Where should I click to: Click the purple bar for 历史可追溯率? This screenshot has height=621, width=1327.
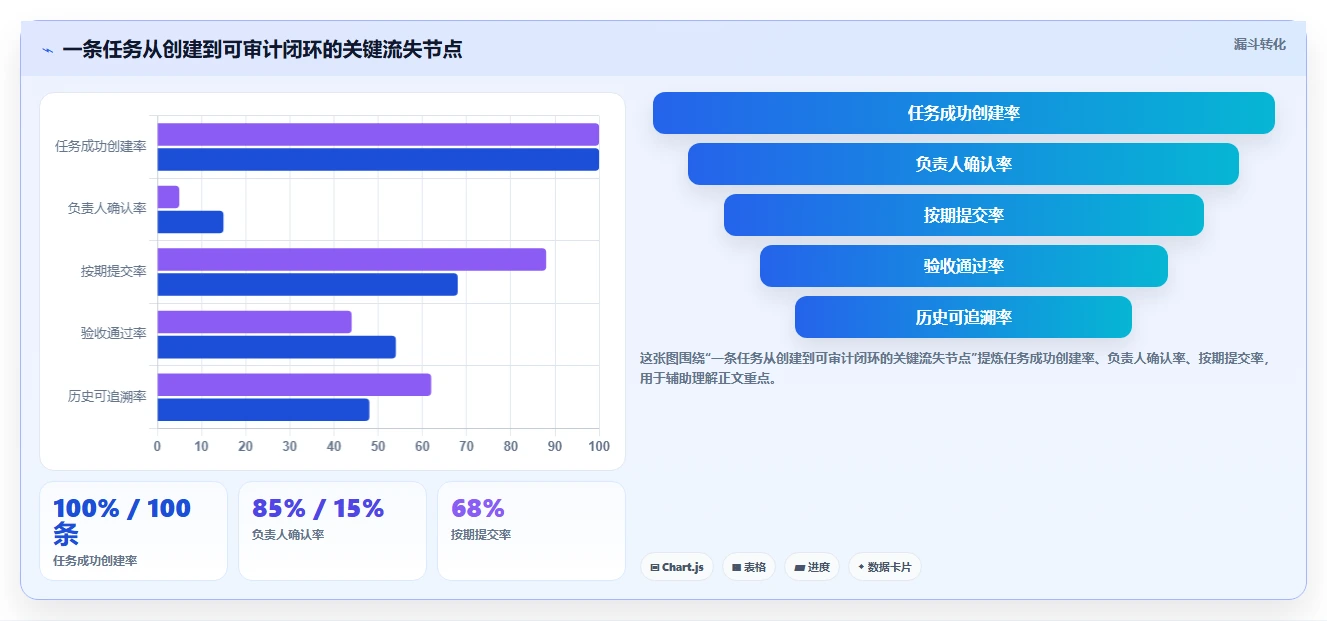click(294, 385)
